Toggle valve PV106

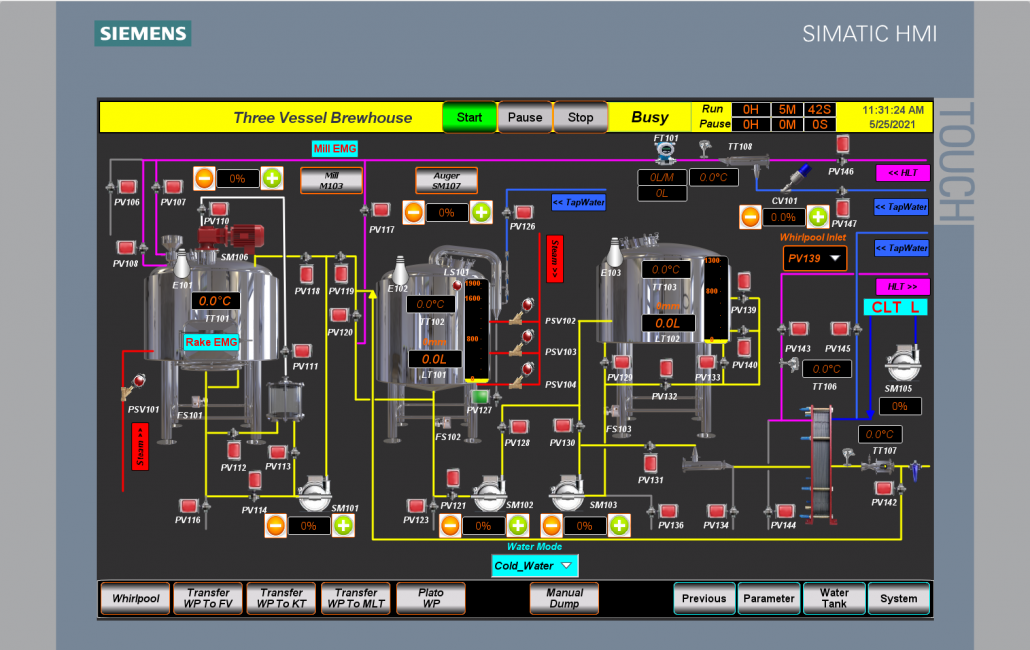pos(127,187)
